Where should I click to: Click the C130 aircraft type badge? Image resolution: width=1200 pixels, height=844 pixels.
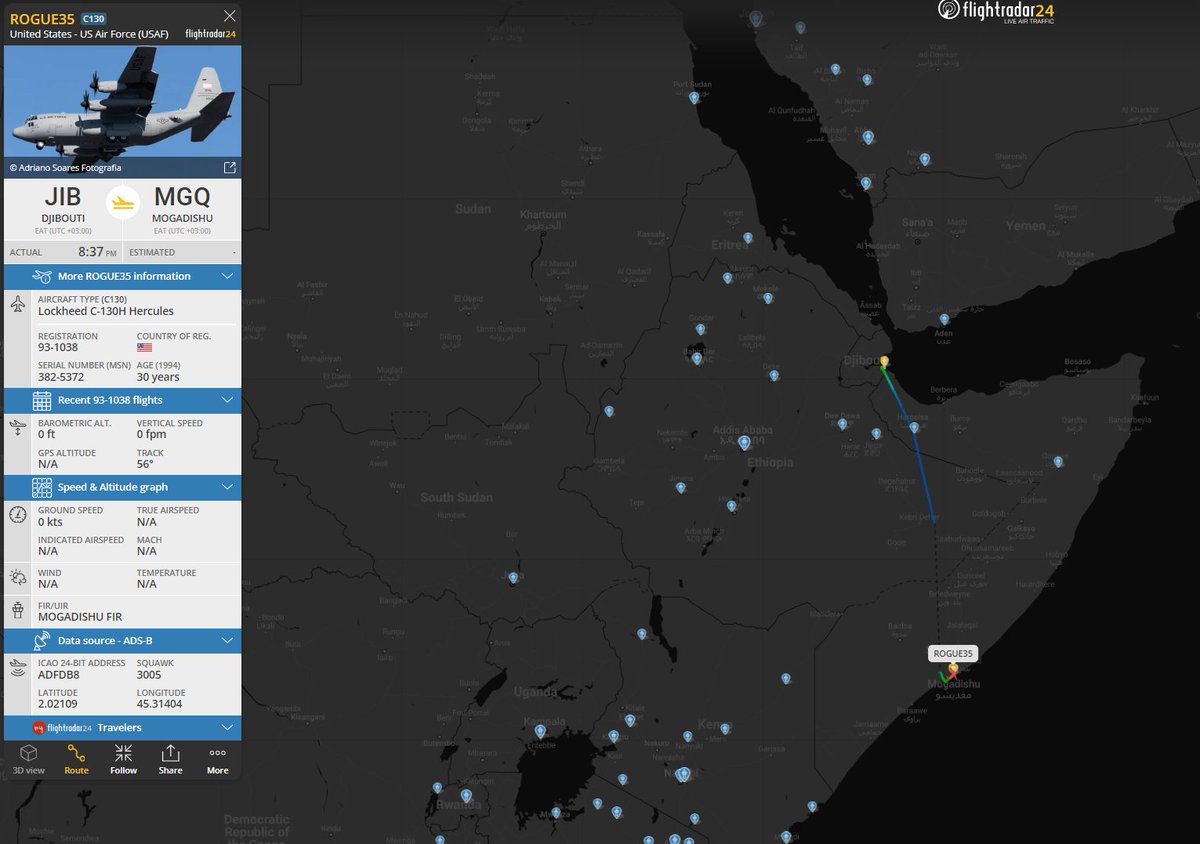(x=93, y=18)
